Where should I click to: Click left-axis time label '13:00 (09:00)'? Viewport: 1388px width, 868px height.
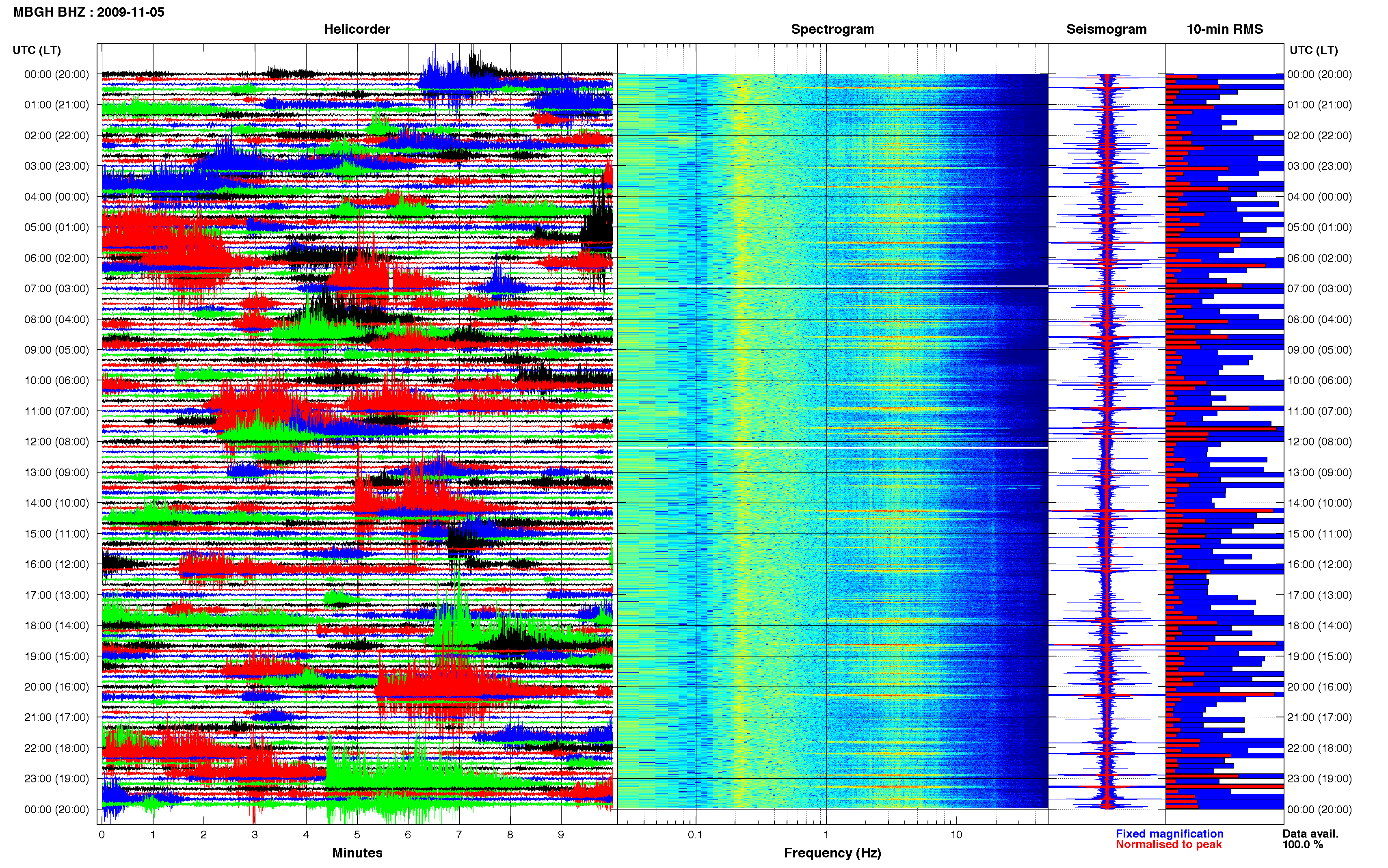(56, 473)
